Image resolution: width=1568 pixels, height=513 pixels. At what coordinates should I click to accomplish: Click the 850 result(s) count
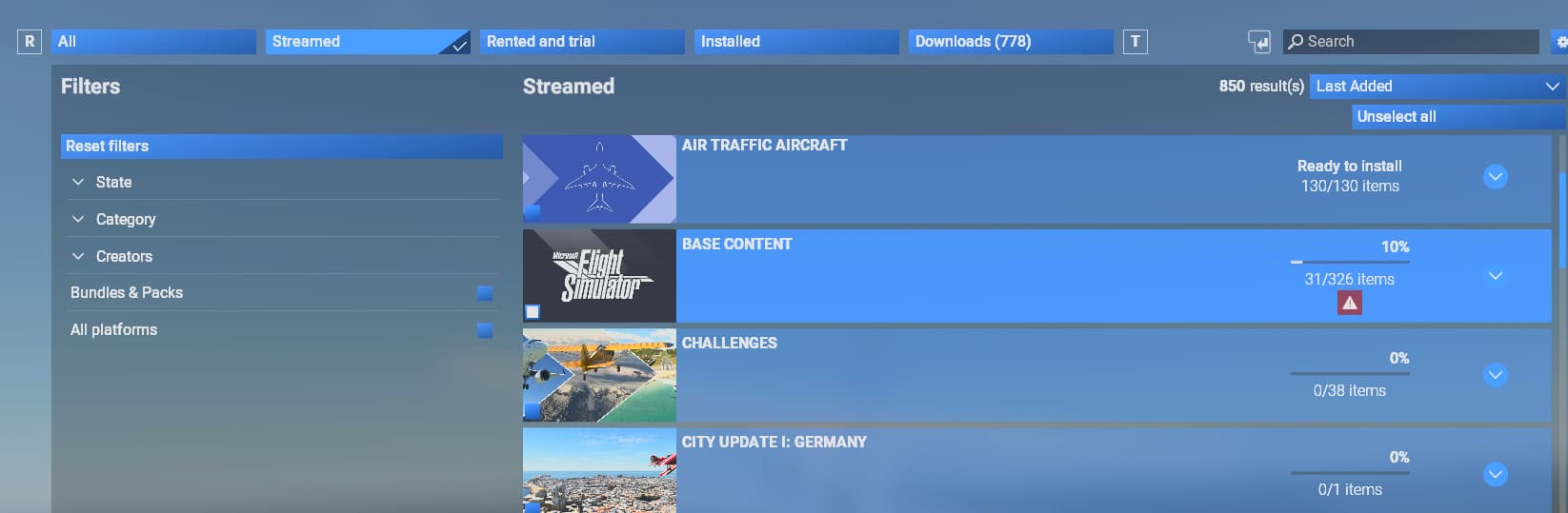1261,86
